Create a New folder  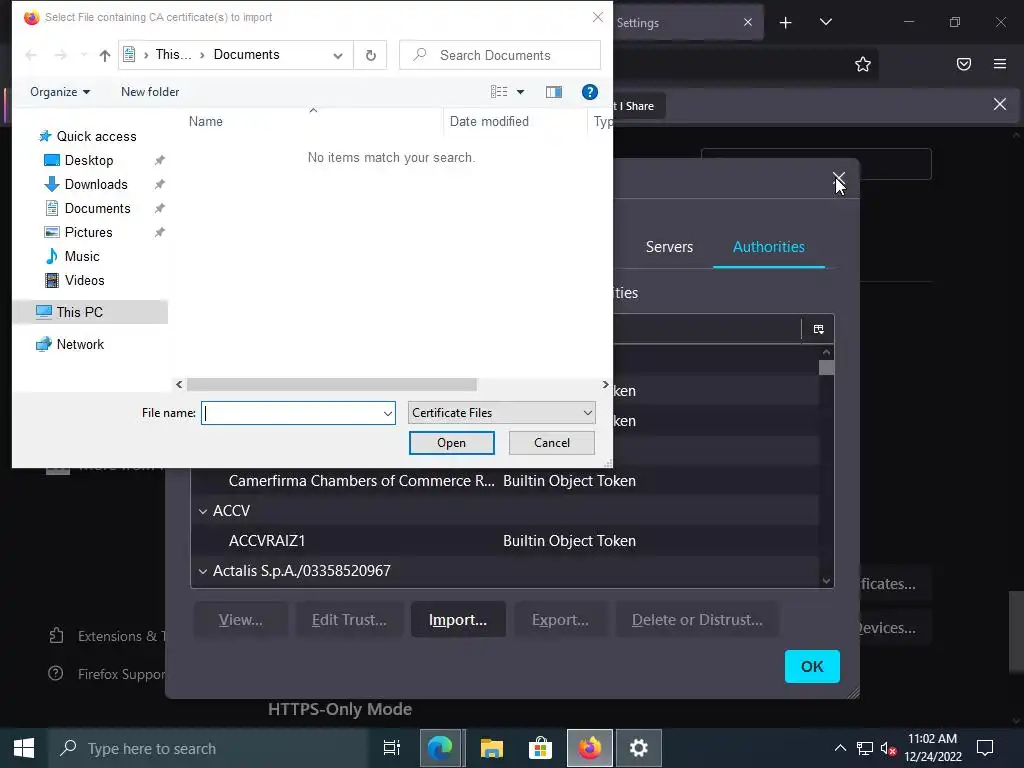[x=150, y=92]
